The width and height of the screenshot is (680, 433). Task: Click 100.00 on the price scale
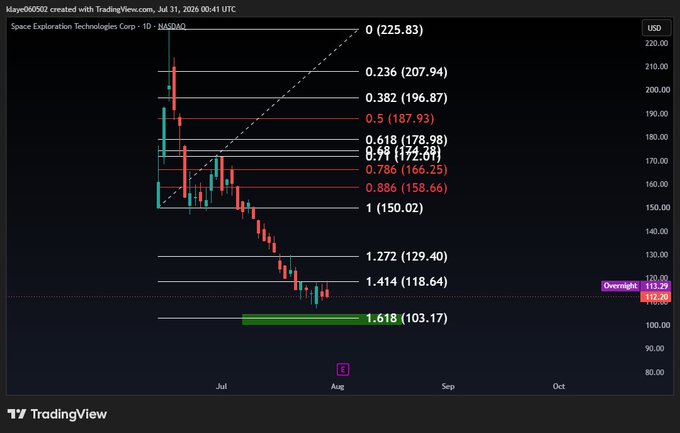coord(657,325)
